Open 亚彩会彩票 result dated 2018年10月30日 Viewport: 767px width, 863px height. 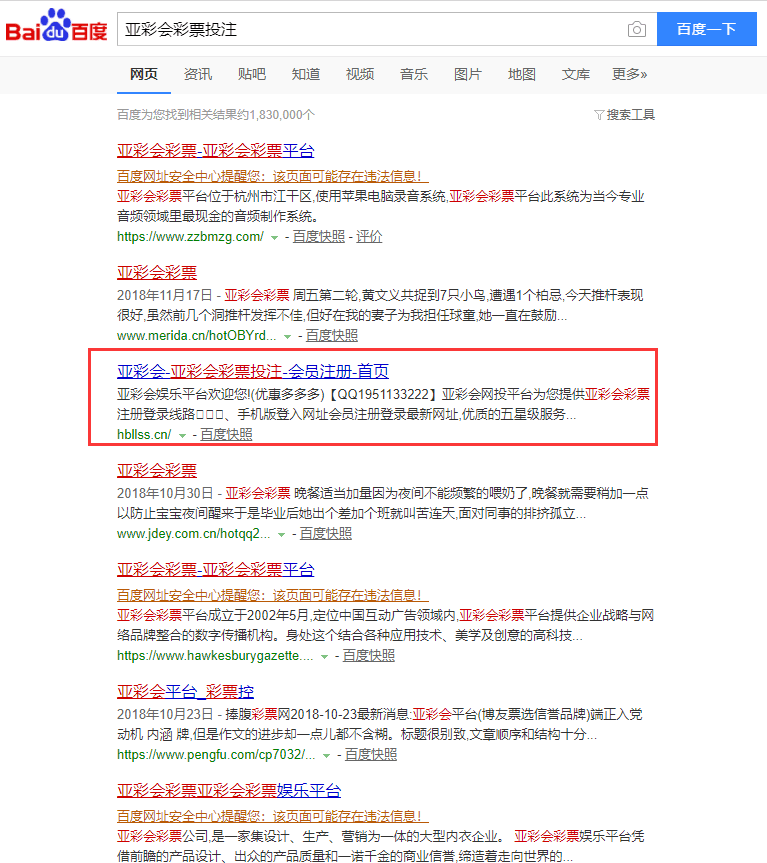pos(157,471)
